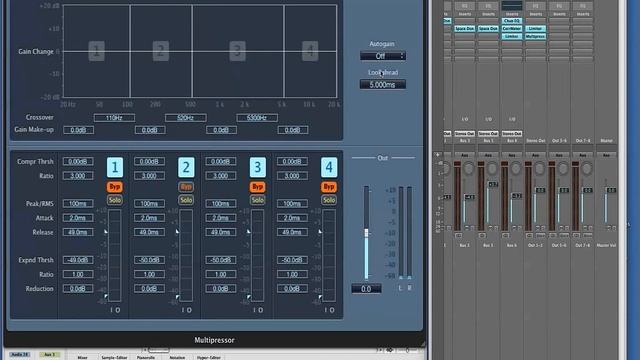
Task: Open the highlighted EQ thumbnail on Bus 6
Action: (x=512, y=6)
